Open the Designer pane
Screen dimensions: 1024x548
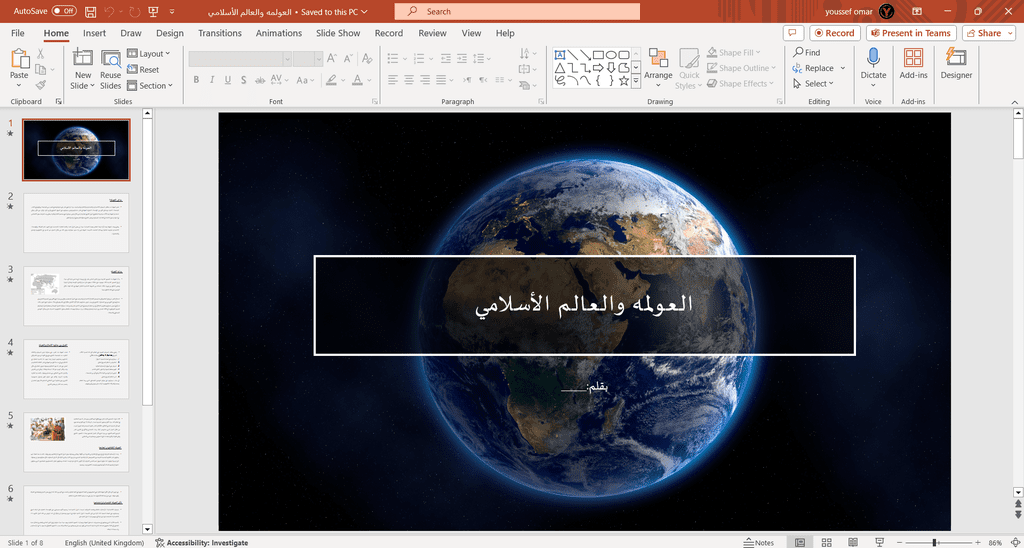956,63
